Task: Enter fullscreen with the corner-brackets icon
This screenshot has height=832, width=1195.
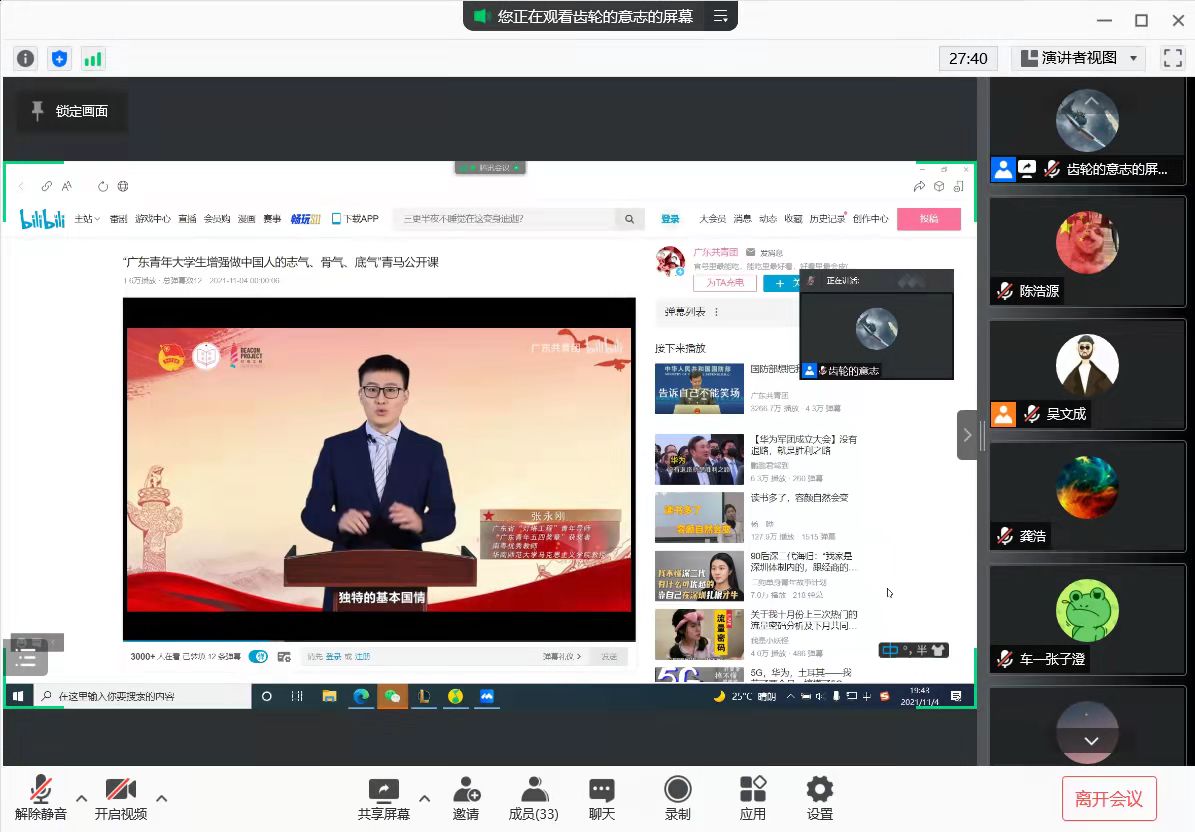Action: (1172, 58)
